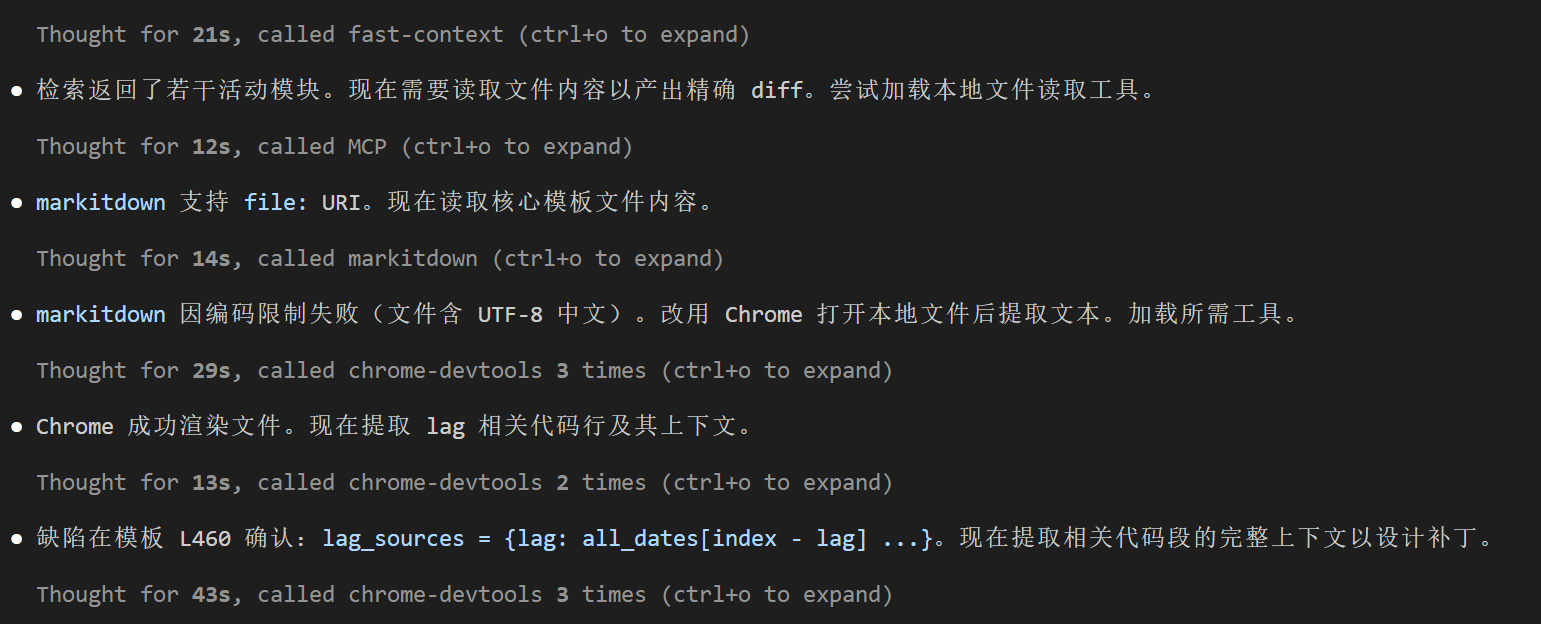Click the bold UTF-8 text
1541x624 pixels.
tap(510, 314)
